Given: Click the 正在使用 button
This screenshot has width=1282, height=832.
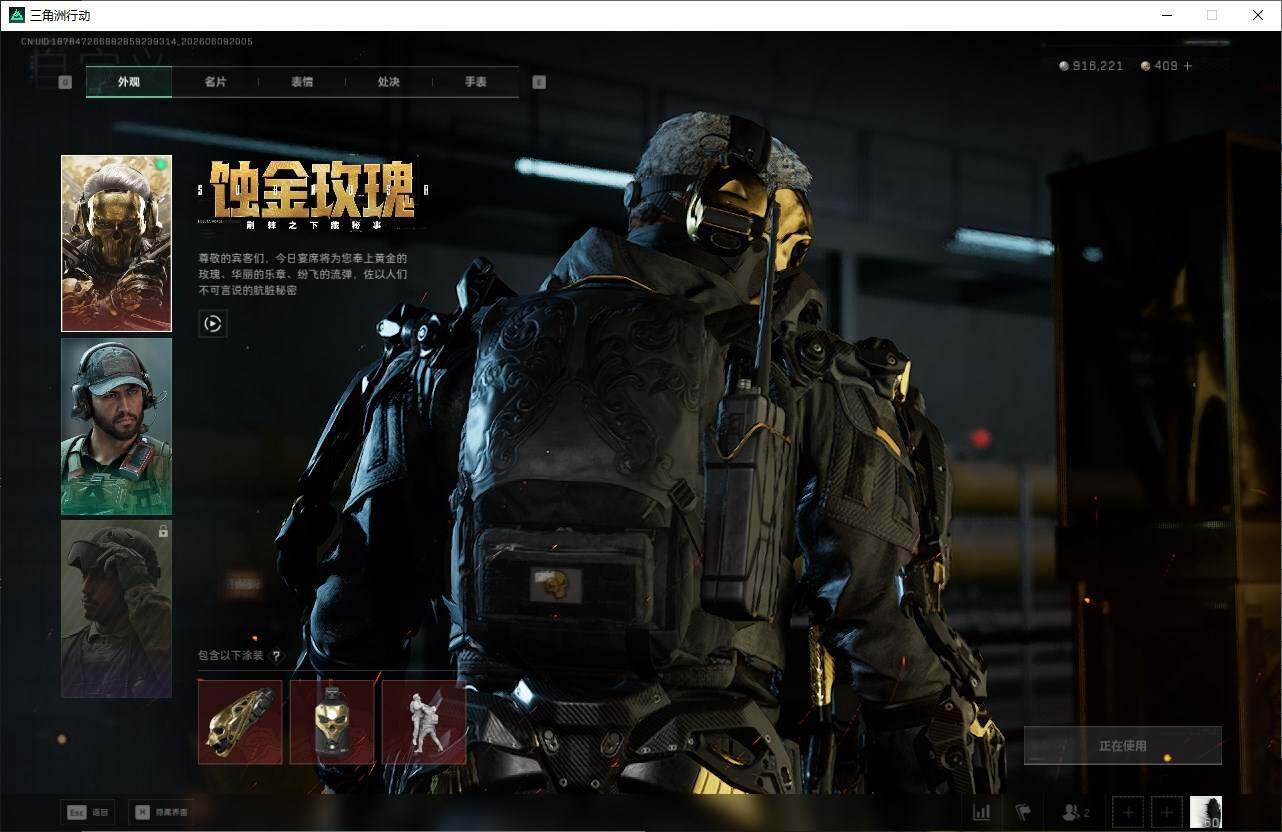Looking at the screenshot, I should [1123, 745].
